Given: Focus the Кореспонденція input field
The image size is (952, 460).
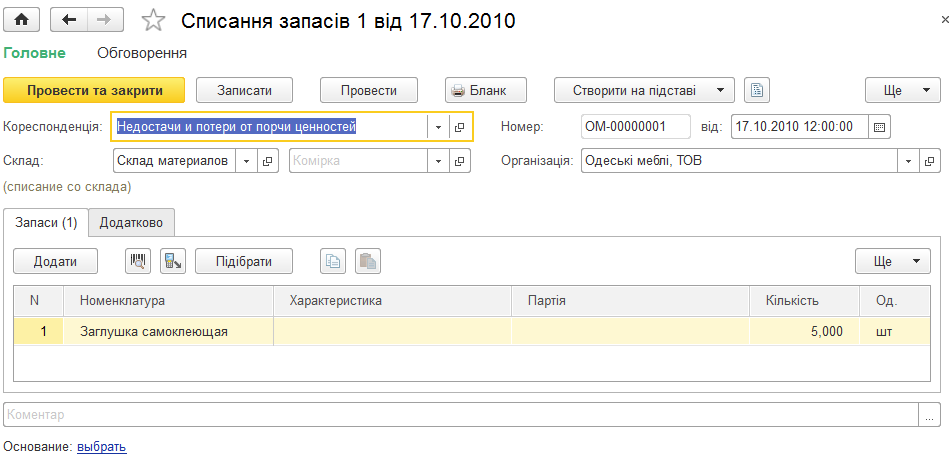Looking at the screenshot, I should (270, 127).
